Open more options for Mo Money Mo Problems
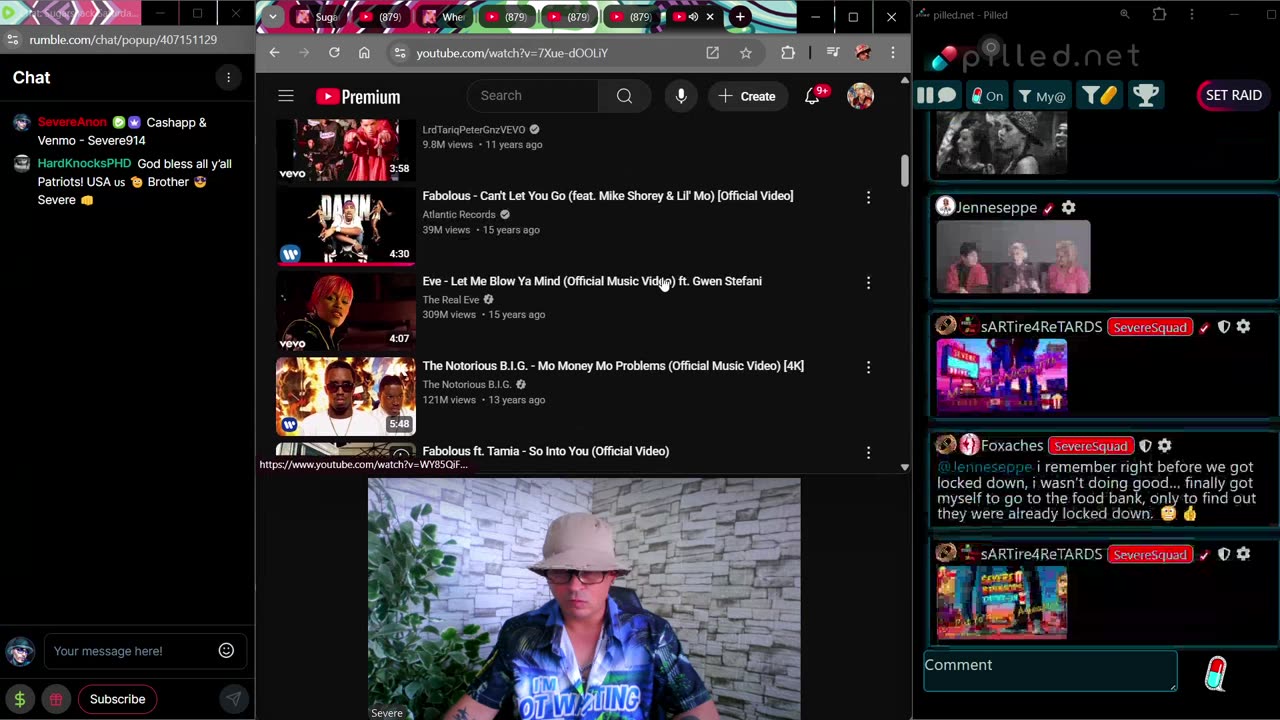1280x720 pixels. [868, 368]
